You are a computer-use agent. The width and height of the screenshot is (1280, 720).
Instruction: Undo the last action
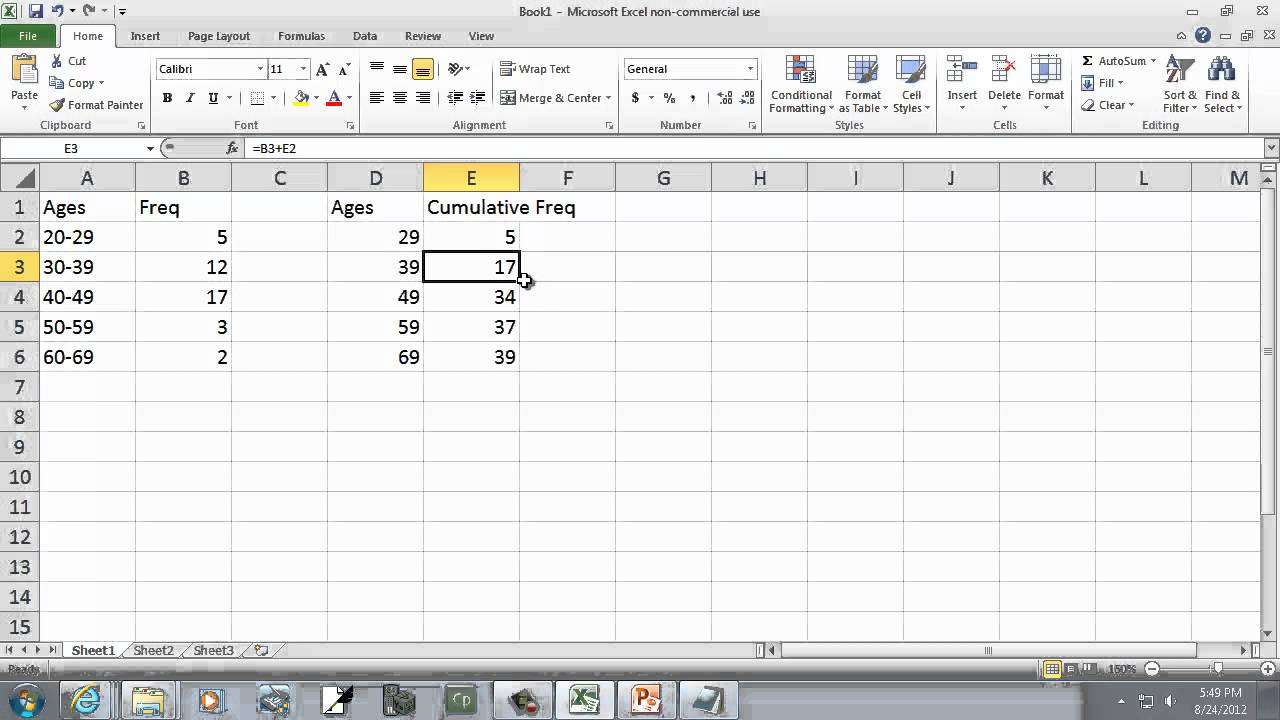click(57, 11)
